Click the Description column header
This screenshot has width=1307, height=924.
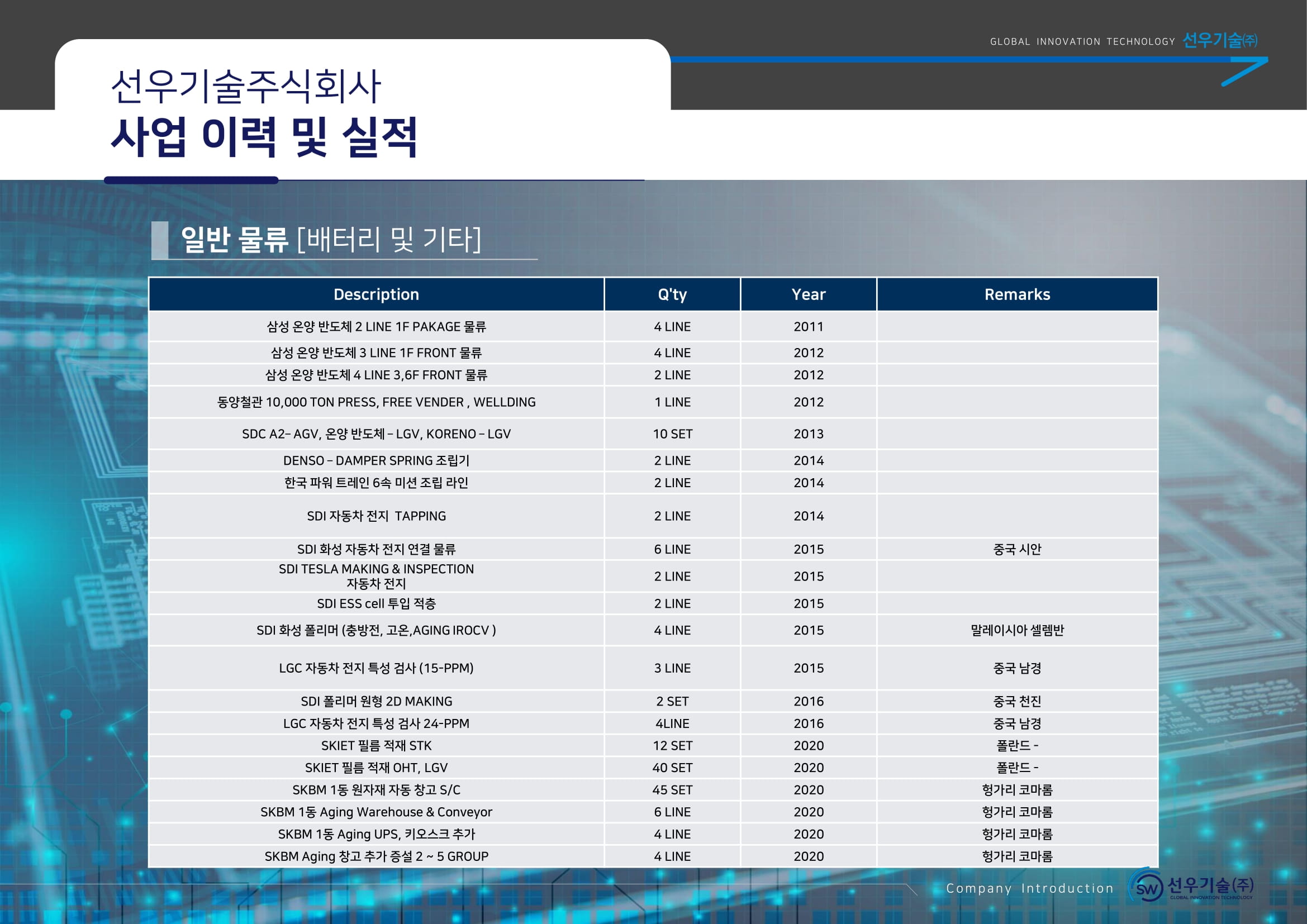(x=376, y=294)
